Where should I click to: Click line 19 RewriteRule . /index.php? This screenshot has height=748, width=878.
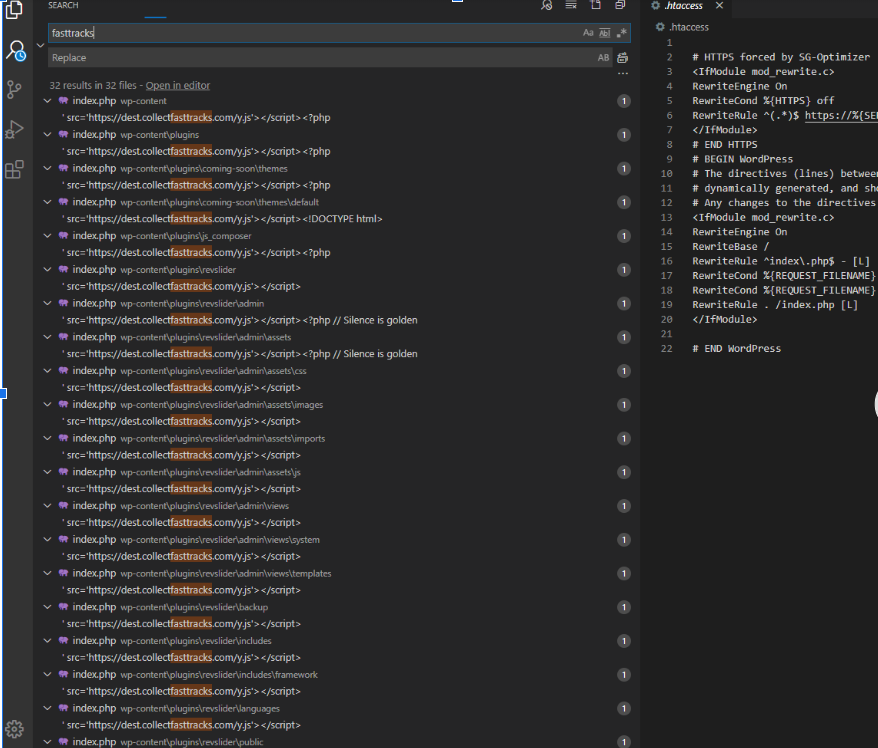coord(774,305)
